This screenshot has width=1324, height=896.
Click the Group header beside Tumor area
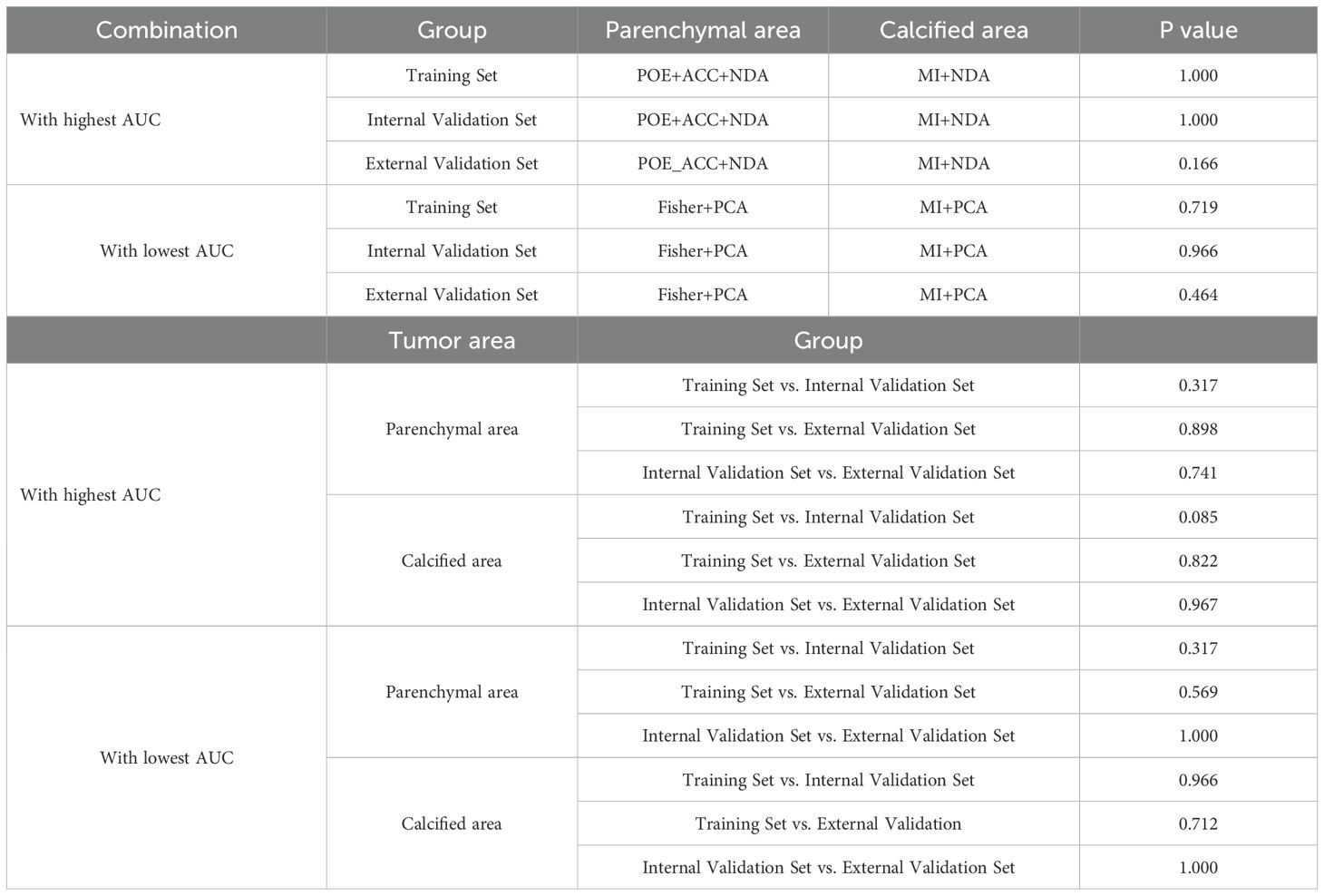pos(828,340)
